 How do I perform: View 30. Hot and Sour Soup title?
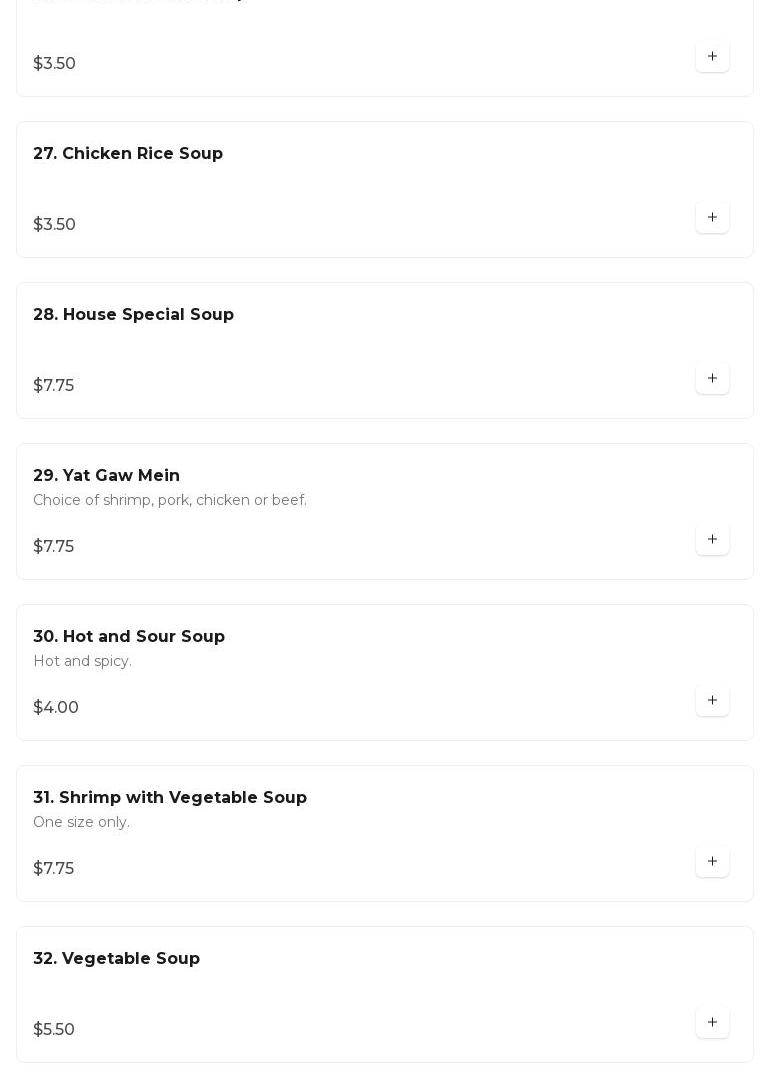click(x=129, y=637)
